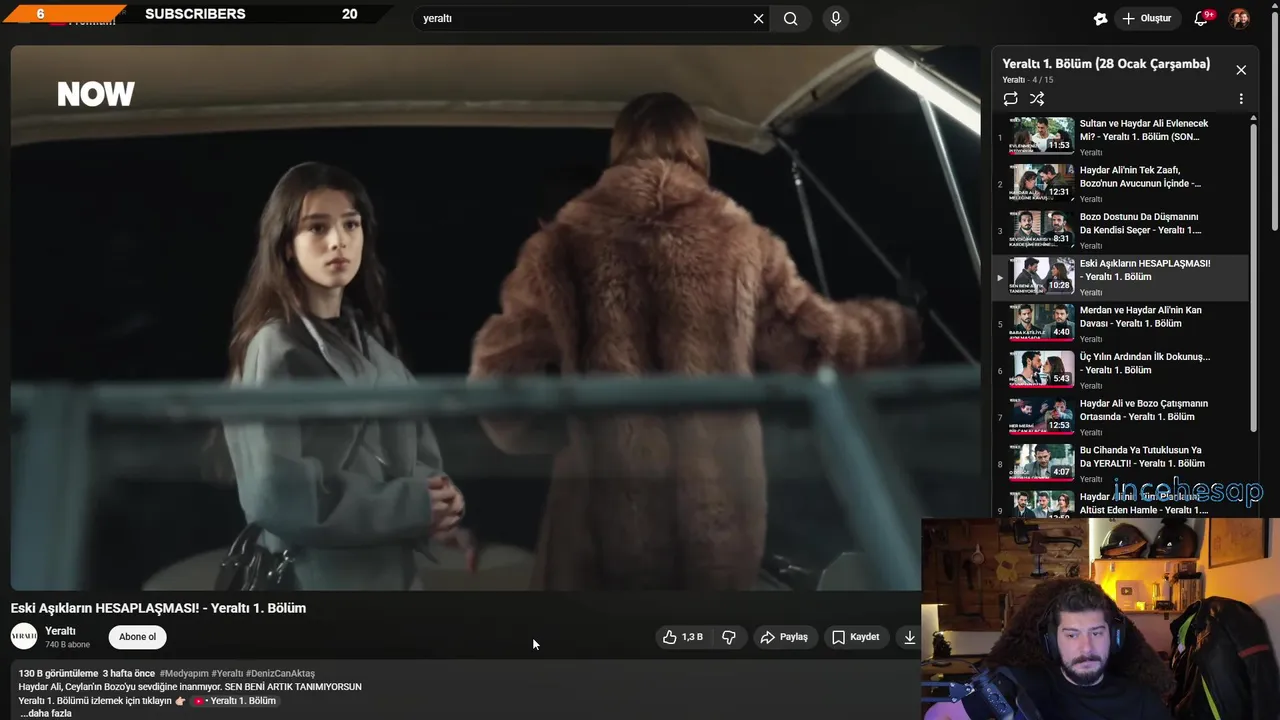Share the video via Paylaş
The width and height of the screenshot is (1280, 720).
click(784, 637)
